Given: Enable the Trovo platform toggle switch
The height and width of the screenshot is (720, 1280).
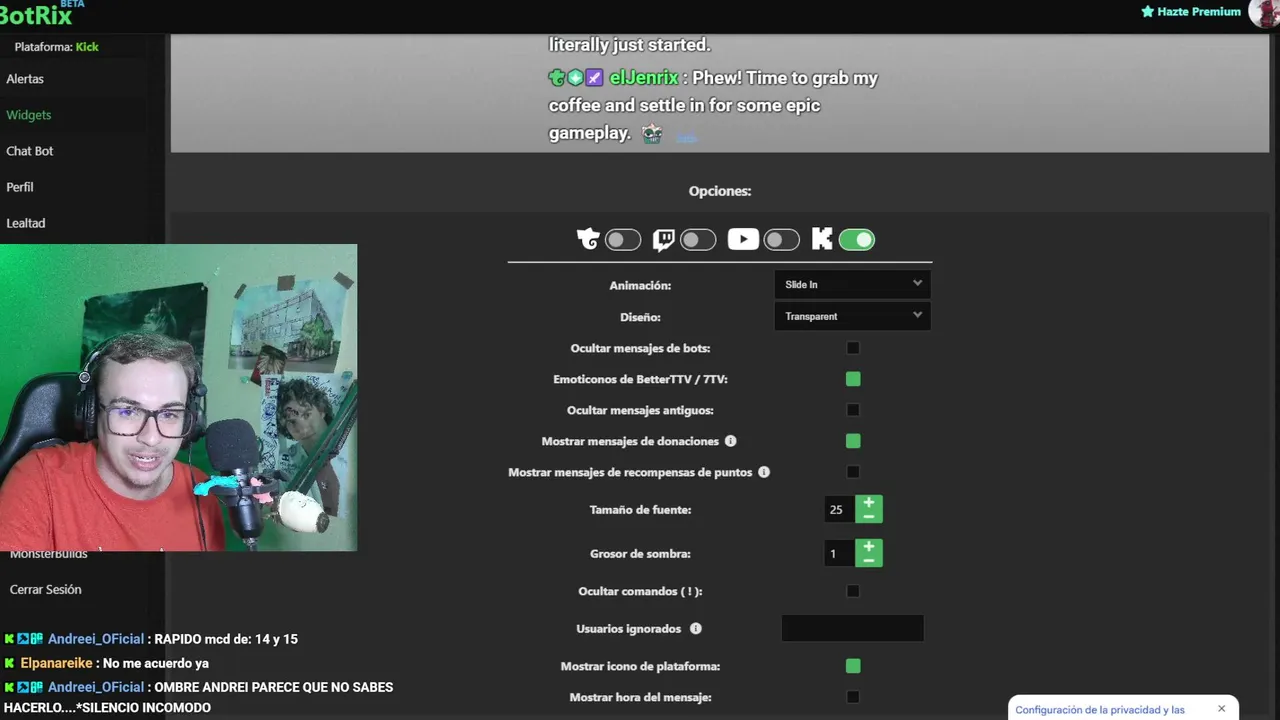Looking at the screenshot, I should (x=623, y=240).
